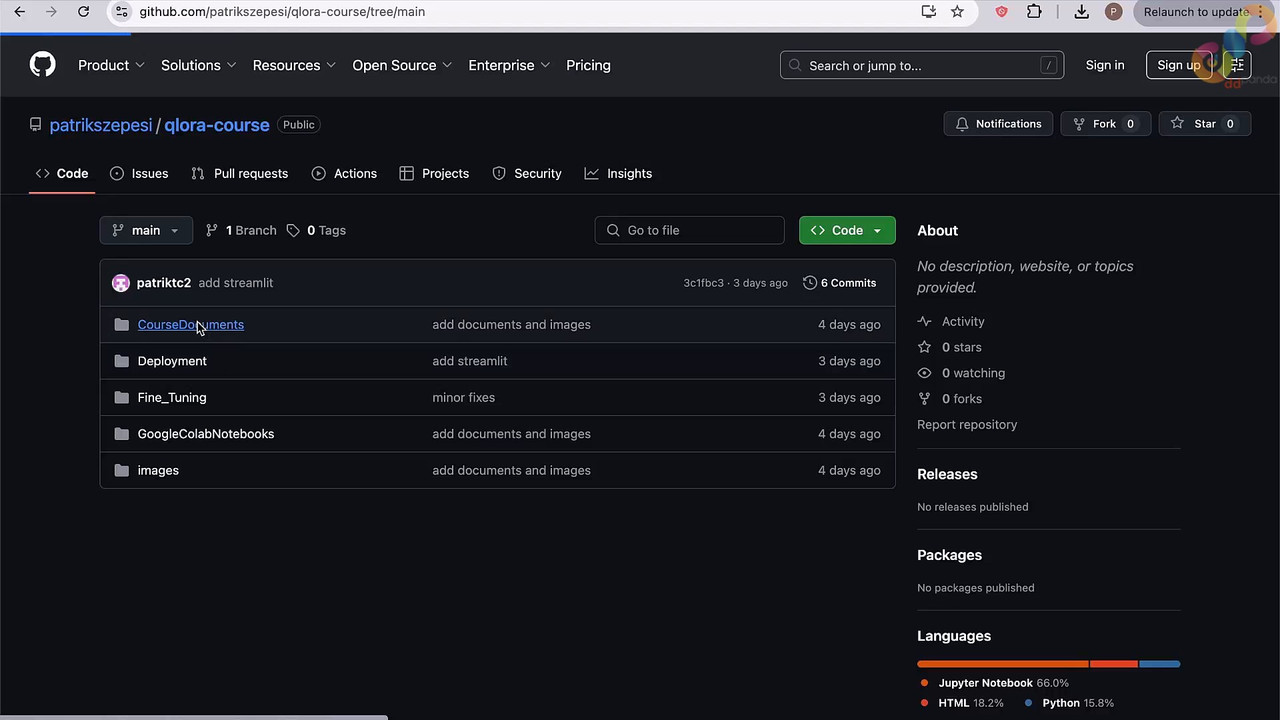Star the qlora-course repository

(1205, 124)
